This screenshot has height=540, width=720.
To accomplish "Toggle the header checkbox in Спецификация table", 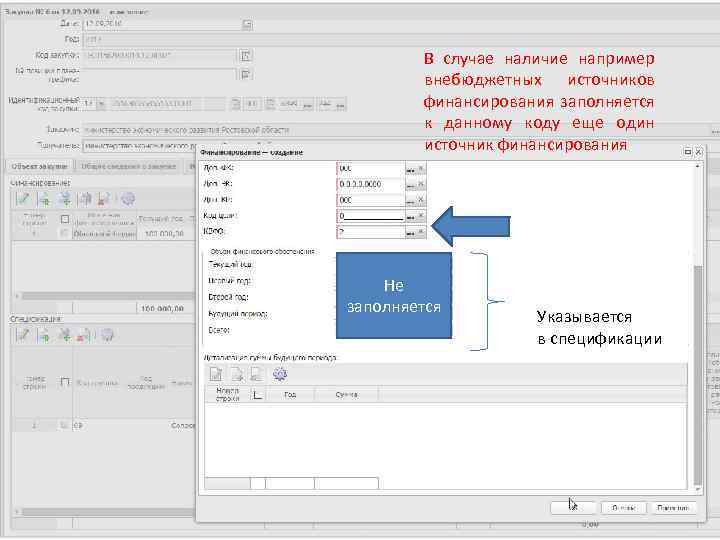I will pyautogui.click(x=65, y=382).
